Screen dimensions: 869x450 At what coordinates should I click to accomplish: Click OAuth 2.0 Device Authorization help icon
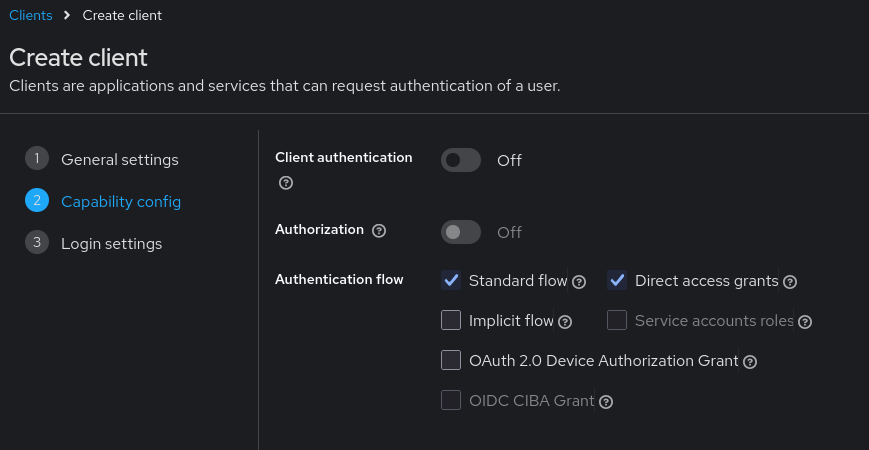click(750, 362)
